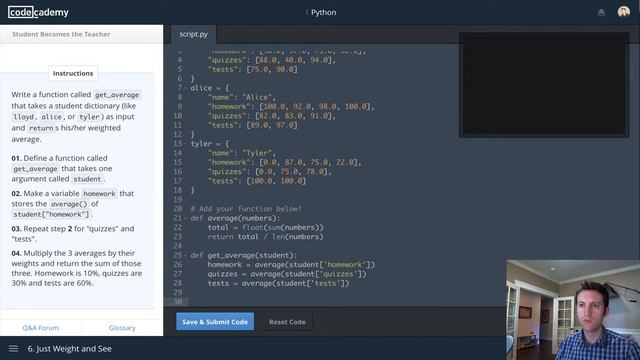The width and height of the screenshot is (640, 360).
Task: Click line number 29 in gutter
Action: 178,292
